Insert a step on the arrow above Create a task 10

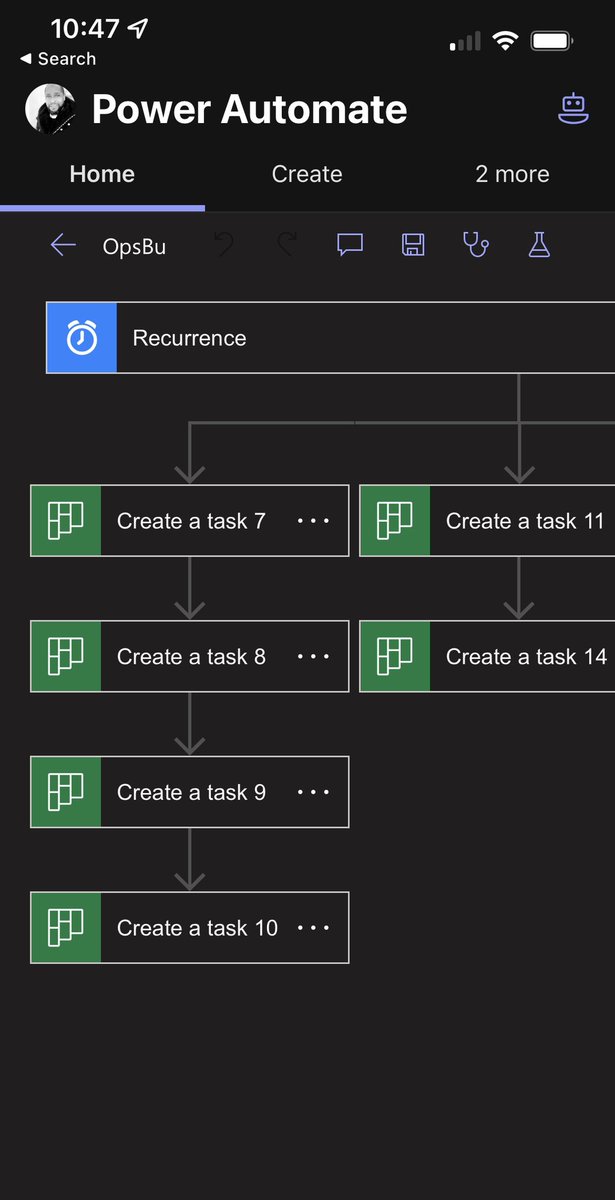coord(190,860)
